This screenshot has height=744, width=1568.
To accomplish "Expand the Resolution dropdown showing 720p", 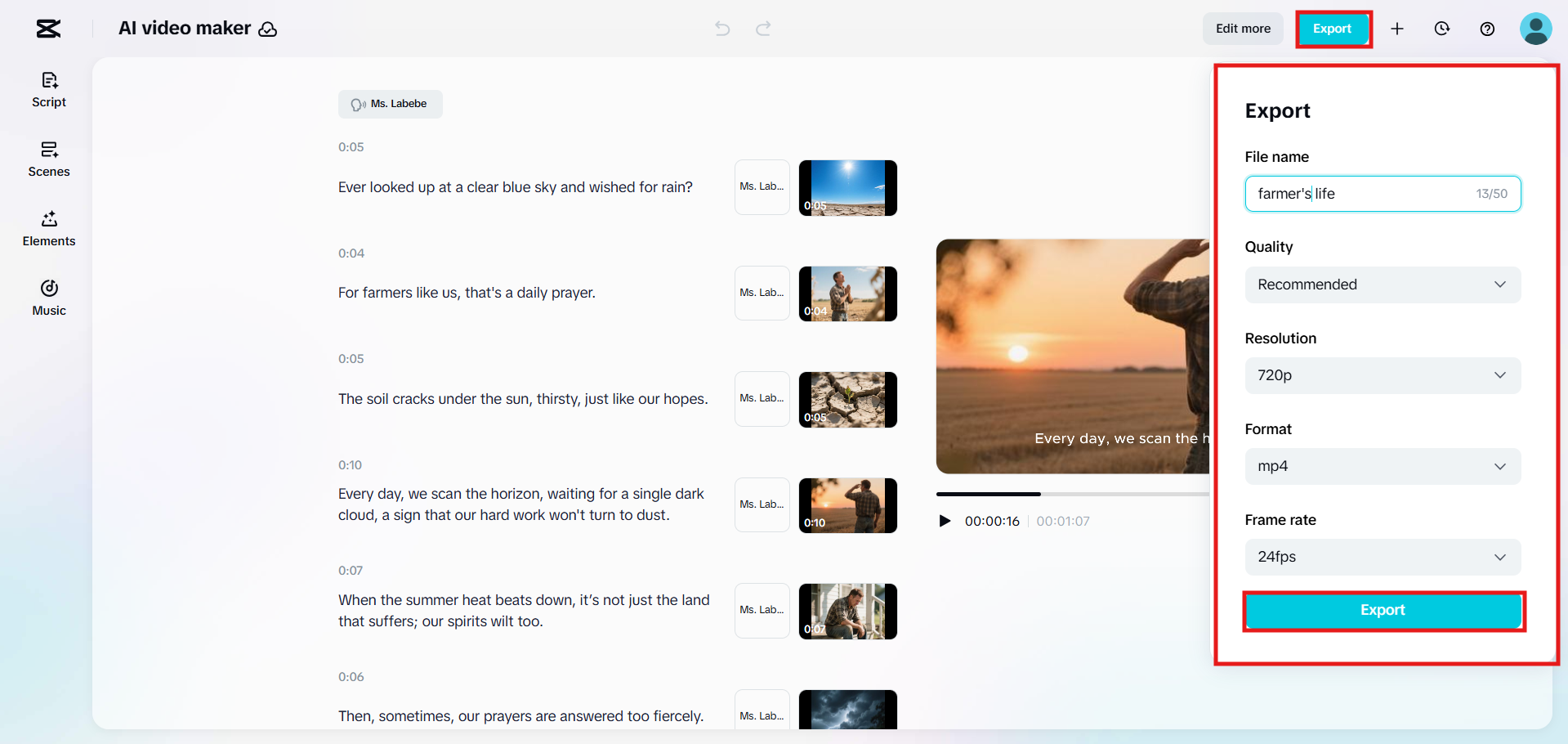I will pos(1382,375).
